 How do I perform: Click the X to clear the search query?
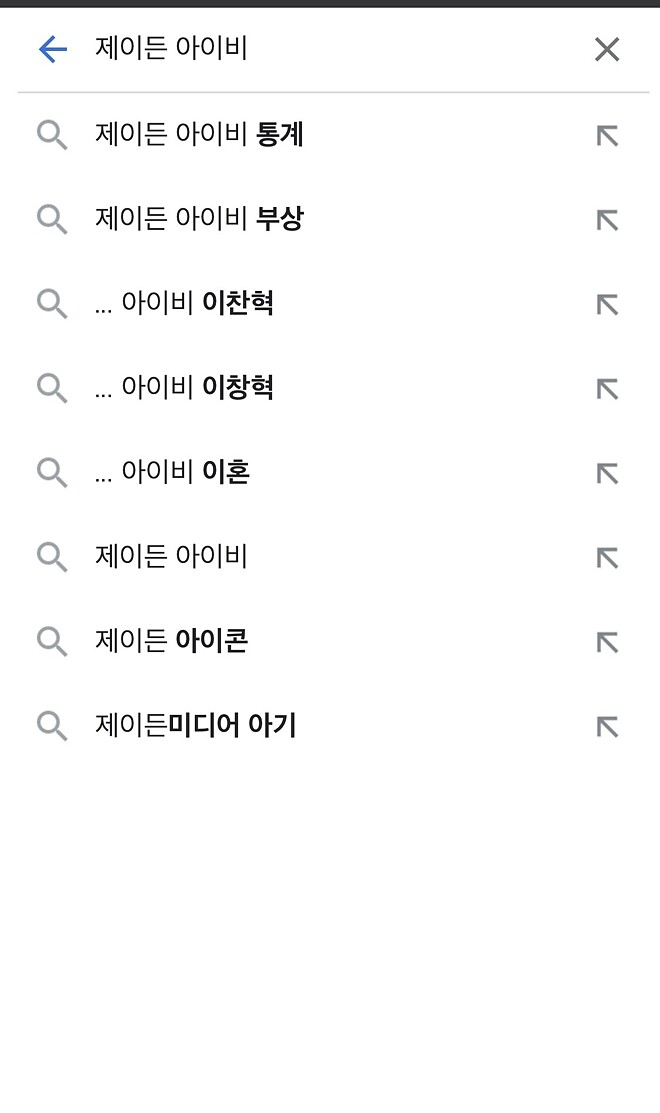607,49
